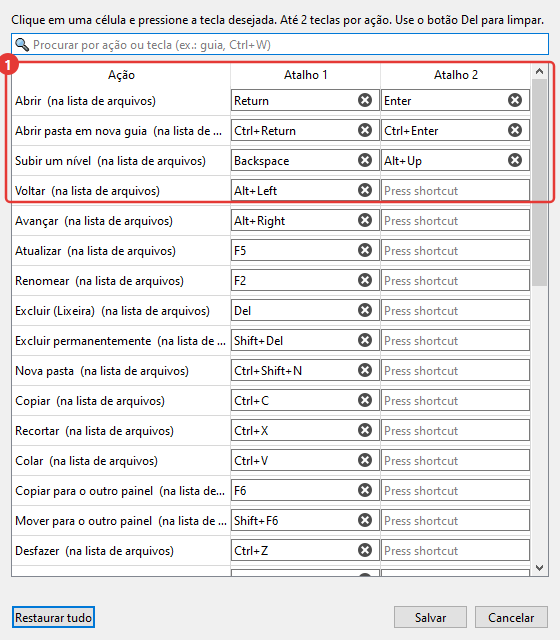Select the Nova pasta action row
560x640 pixels.
click(121, 371)
